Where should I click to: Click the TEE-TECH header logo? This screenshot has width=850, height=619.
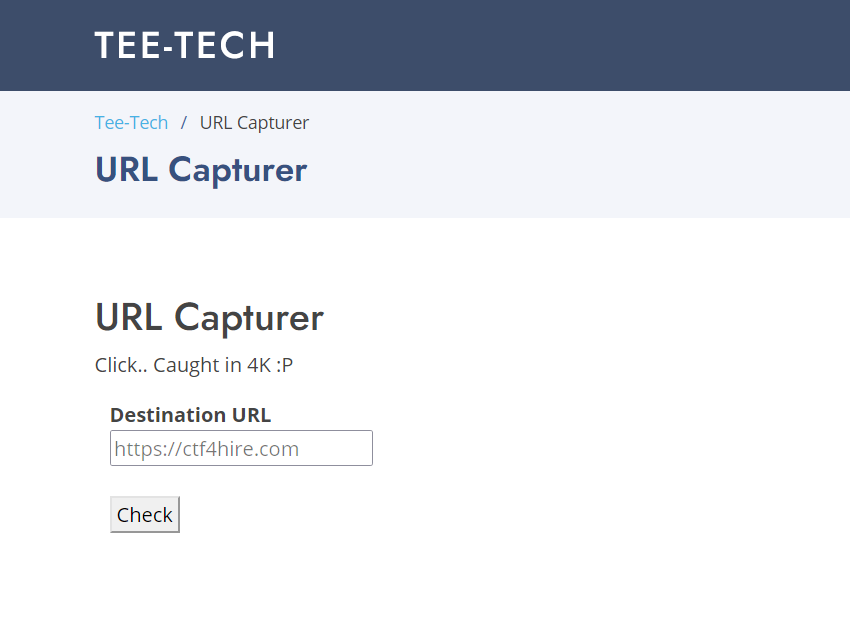click(185, 46)
